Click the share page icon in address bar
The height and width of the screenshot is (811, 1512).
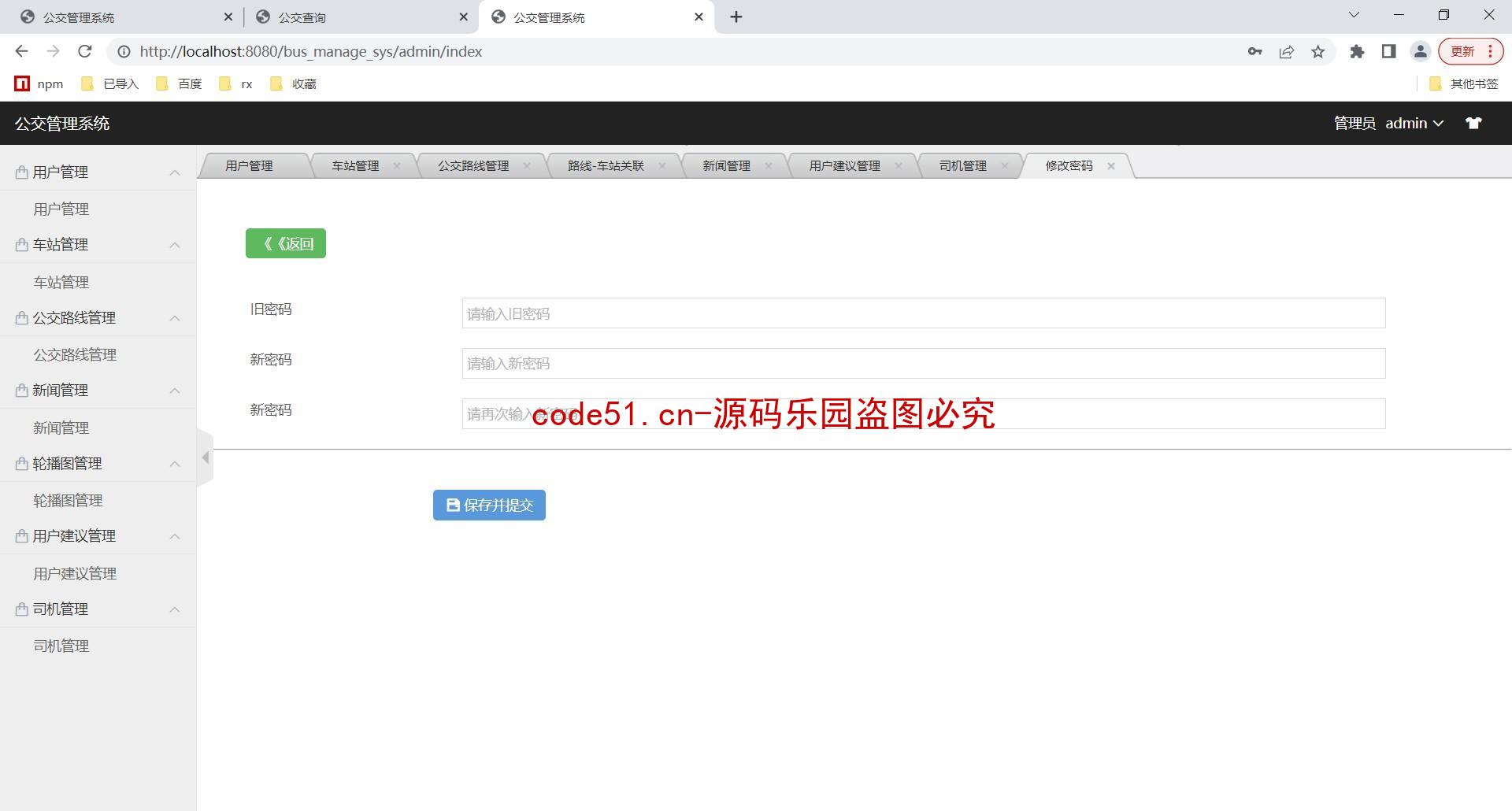pos(1286,52)
